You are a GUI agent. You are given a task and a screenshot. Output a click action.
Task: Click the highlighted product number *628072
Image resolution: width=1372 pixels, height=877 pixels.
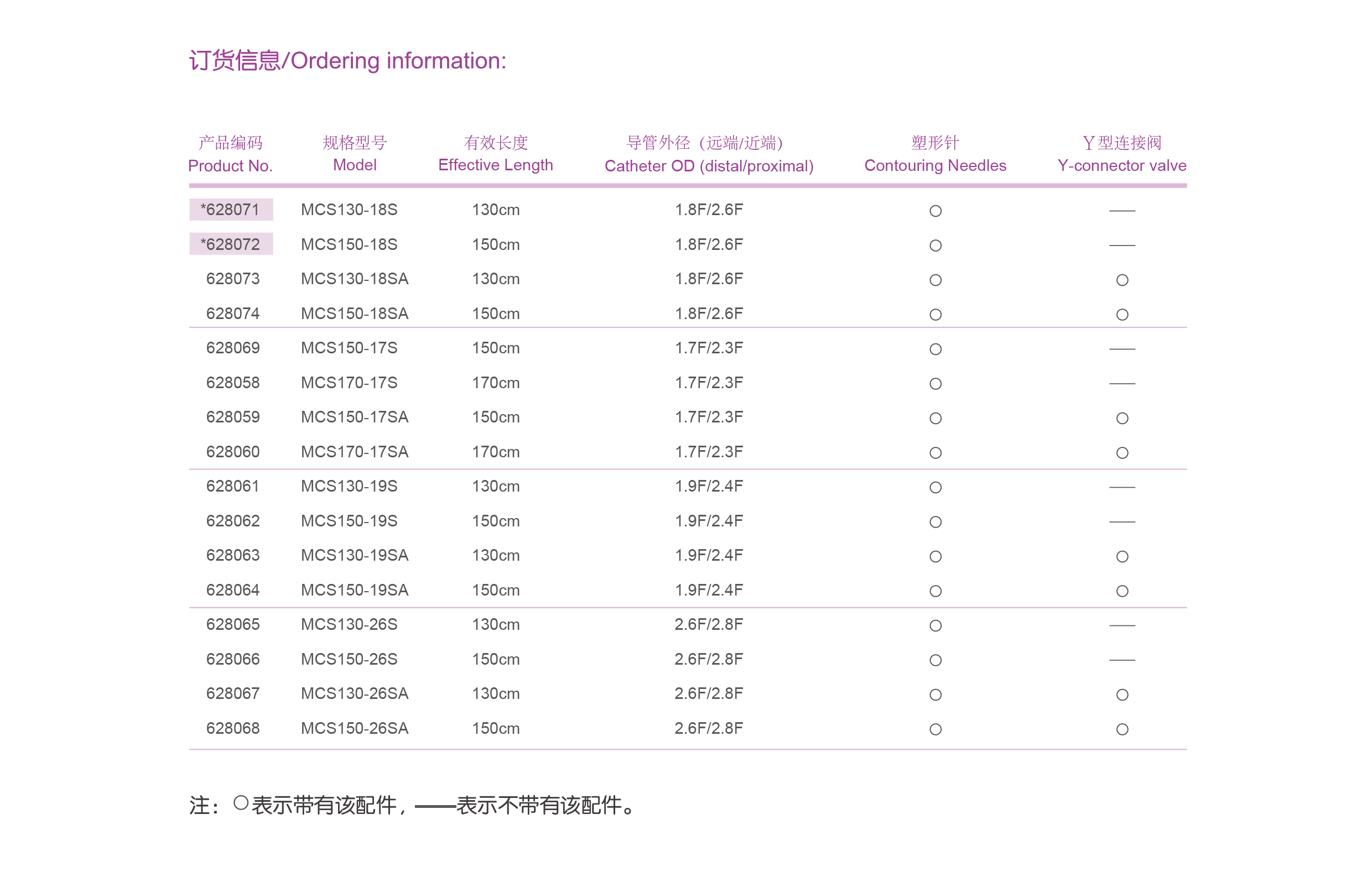pos(230,244)
